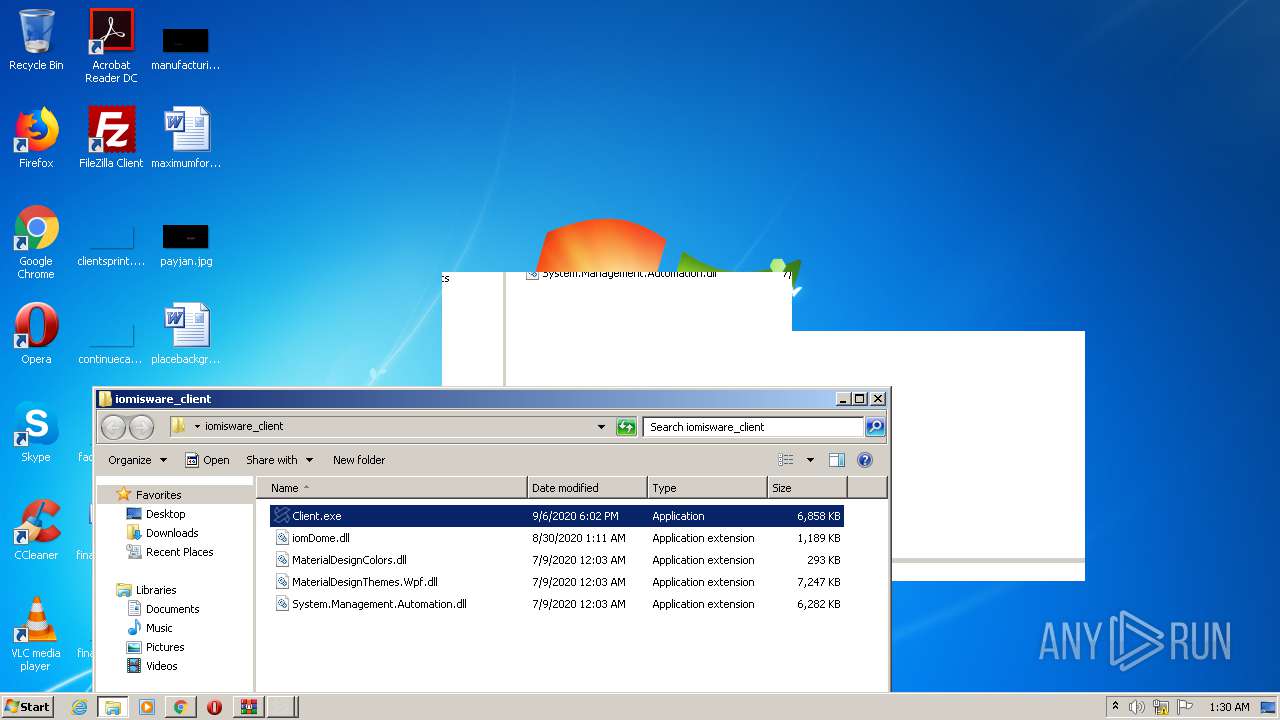Click the Explorer Forward navigation button
Screen dimensions: 1280x720
click(142, 427)
